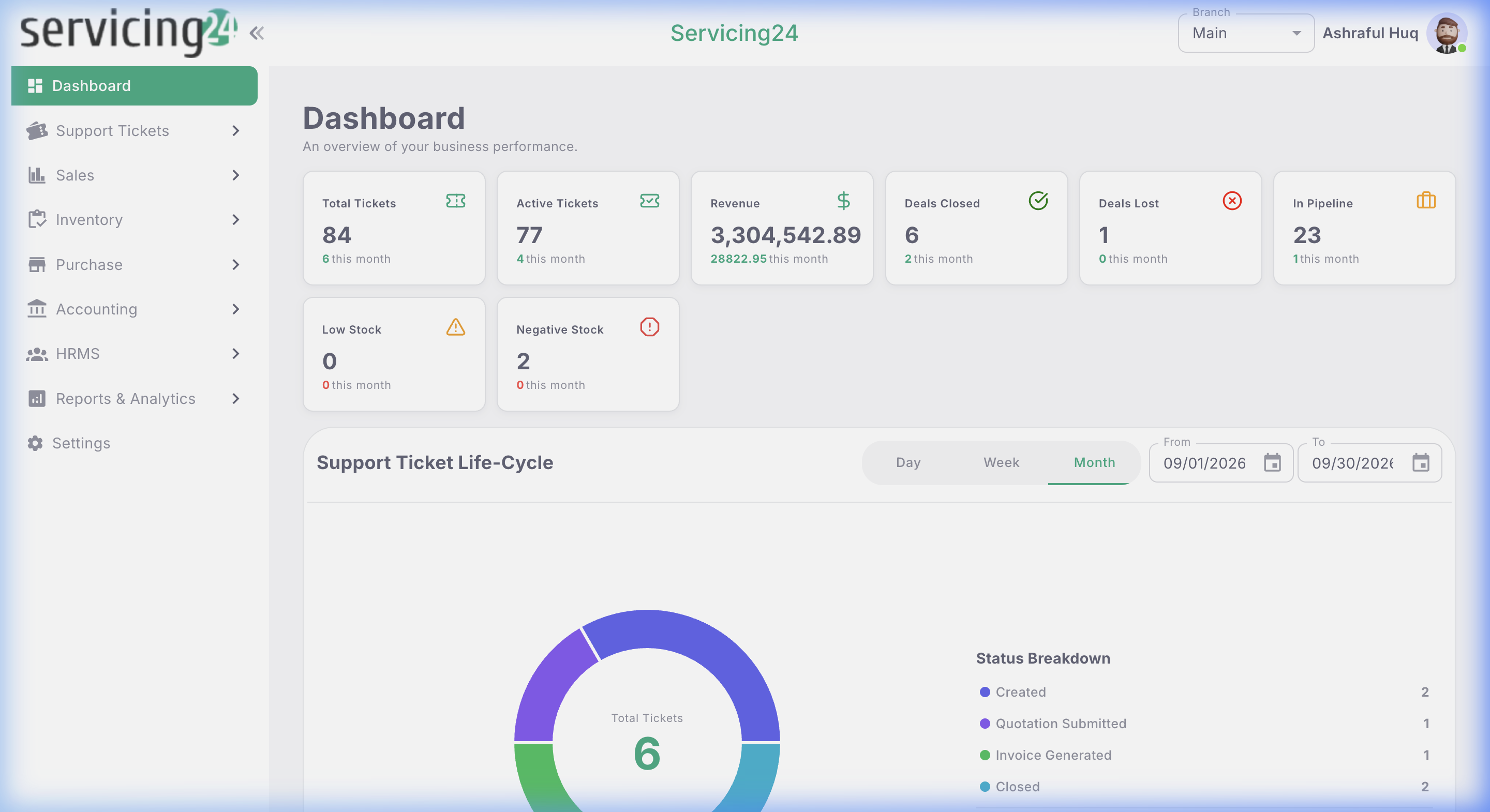Image resolution: width=1490 pixels, height=812 pixels.
Task: Expand the Inventory submenu chevron
Action: (235, 220)
